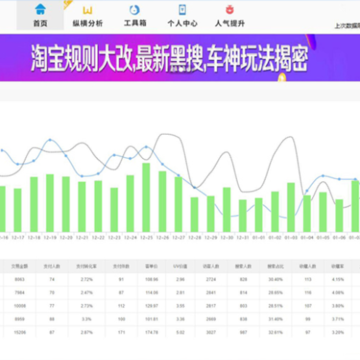Screen dimensions: 360x360
Task: Click the 2.72% table cell
Action: coord(87,279)
